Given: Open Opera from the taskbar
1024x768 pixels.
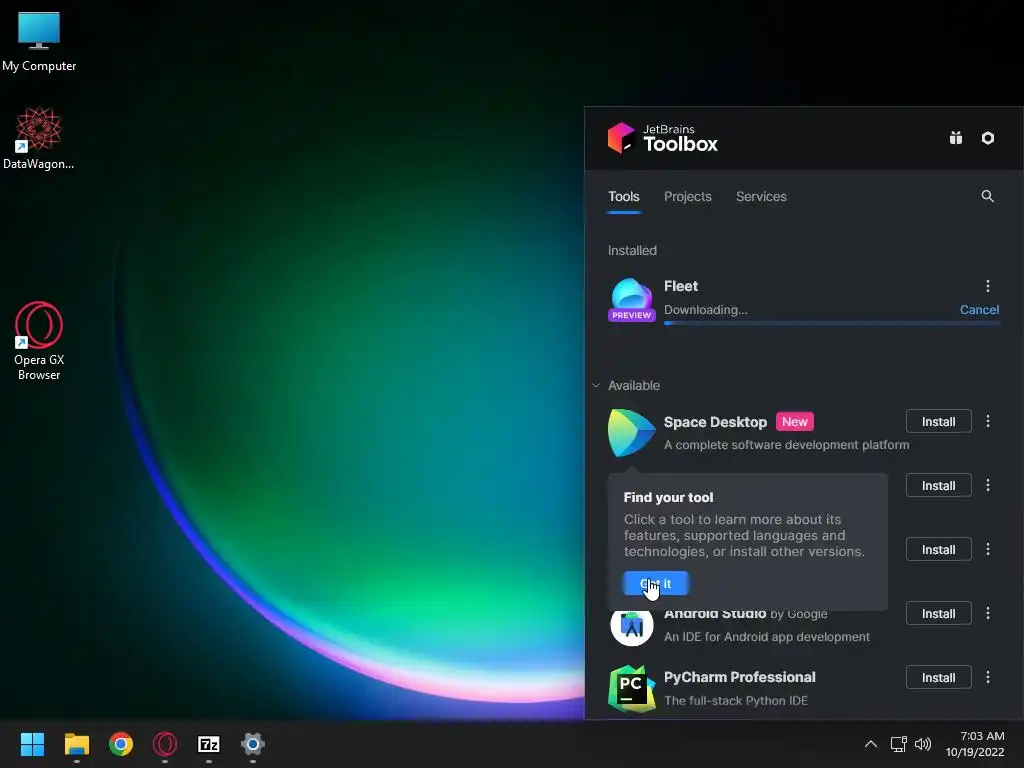Looking at the screenshot, I should tap(165, 744).
